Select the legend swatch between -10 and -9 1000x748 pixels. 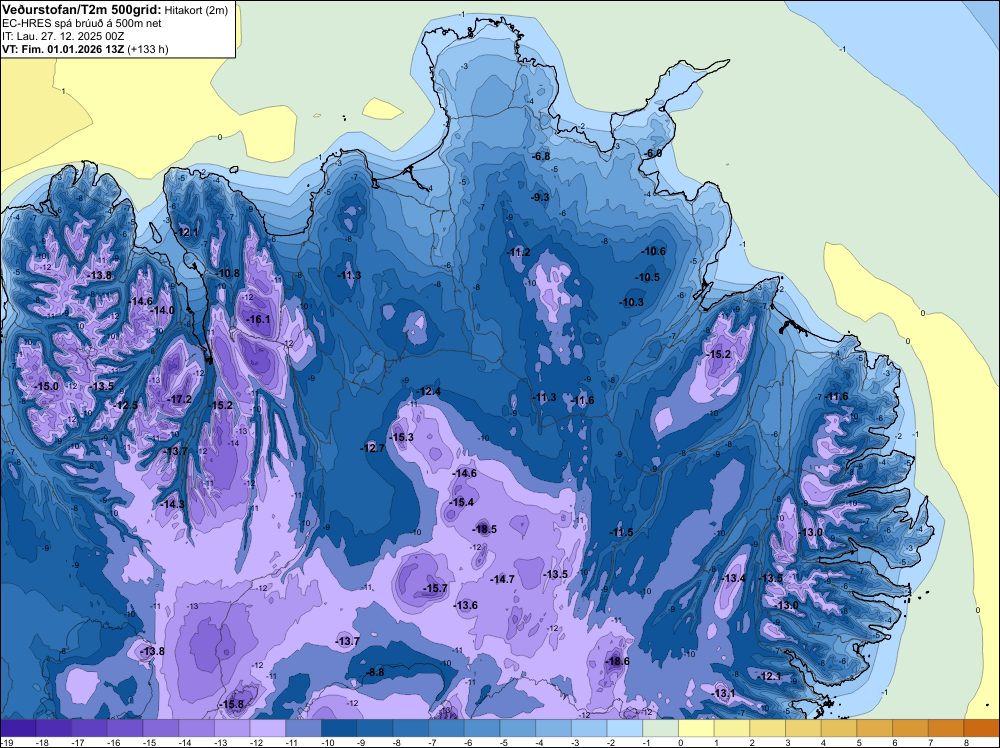click(339, 728)
